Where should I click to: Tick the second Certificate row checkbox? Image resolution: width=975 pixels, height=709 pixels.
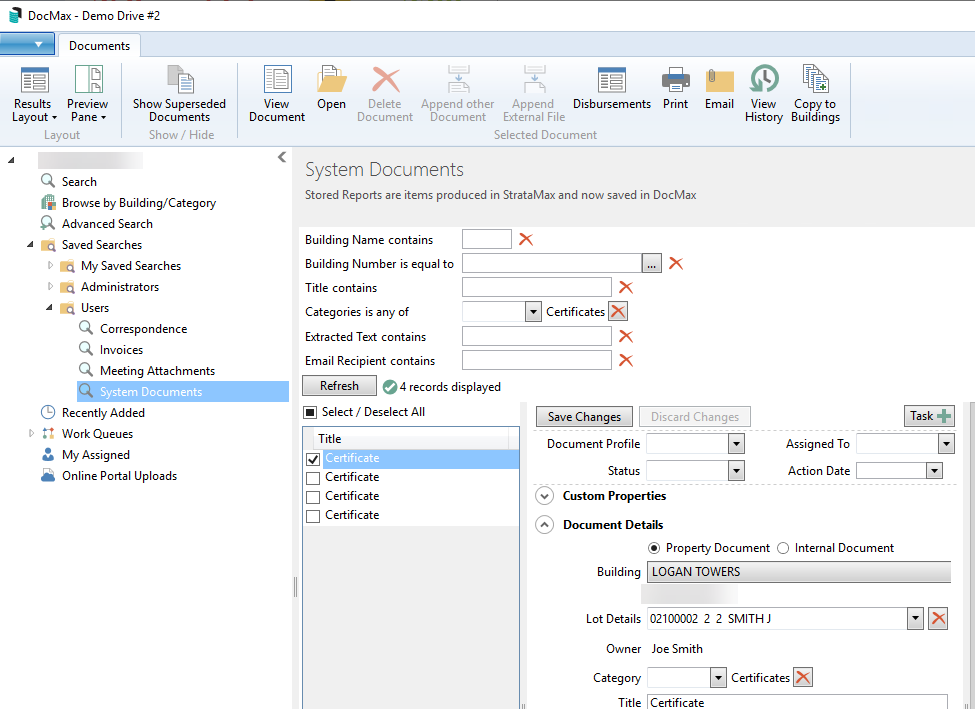tap(313, 478)
